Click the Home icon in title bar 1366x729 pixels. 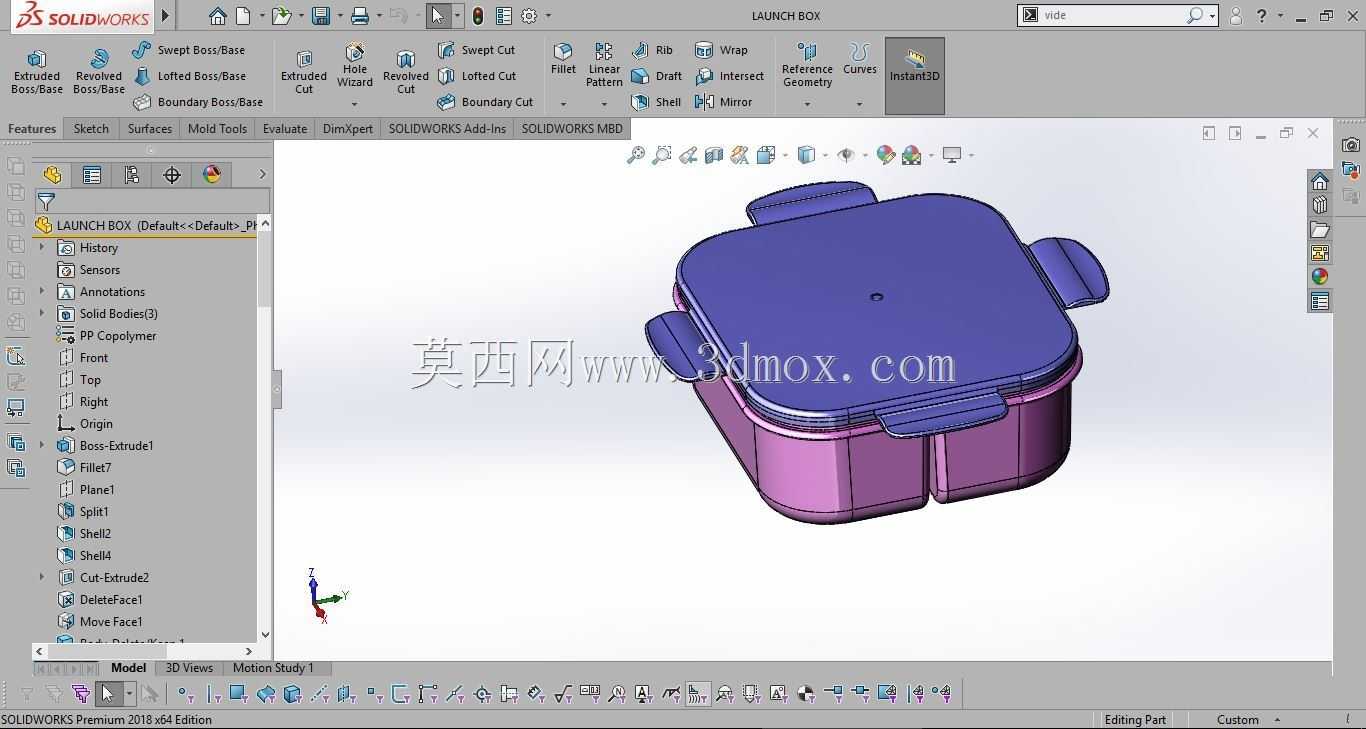[x=217, y=16]
